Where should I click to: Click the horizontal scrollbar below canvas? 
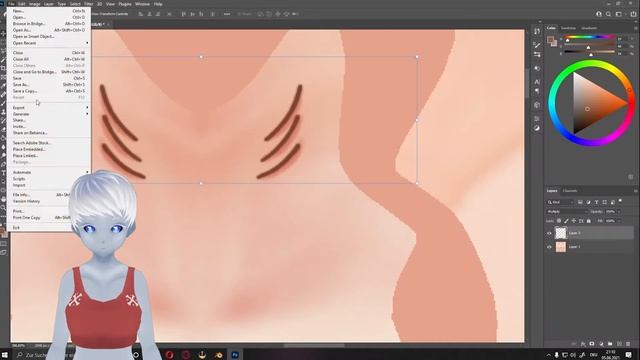click(314, 345)
